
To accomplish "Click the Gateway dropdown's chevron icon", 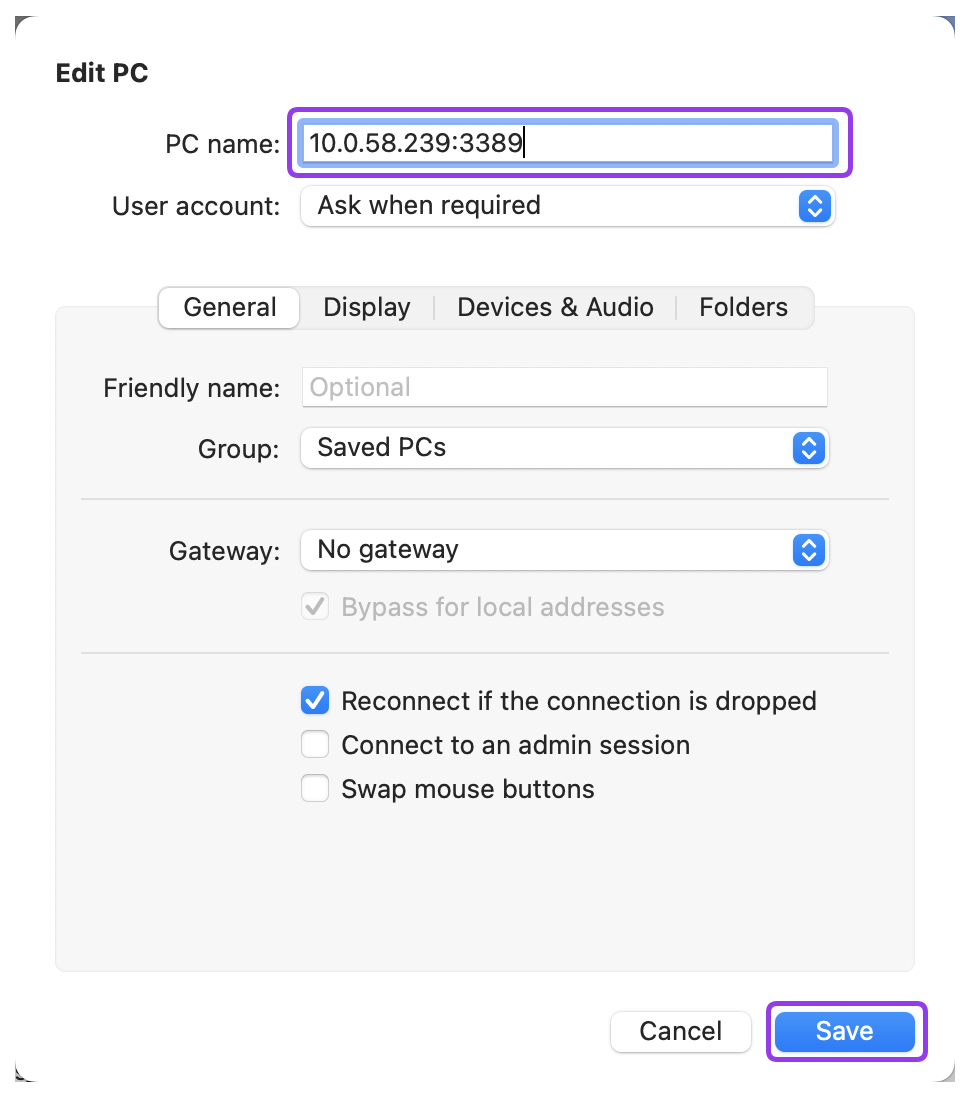I will [x=809, y=550].
